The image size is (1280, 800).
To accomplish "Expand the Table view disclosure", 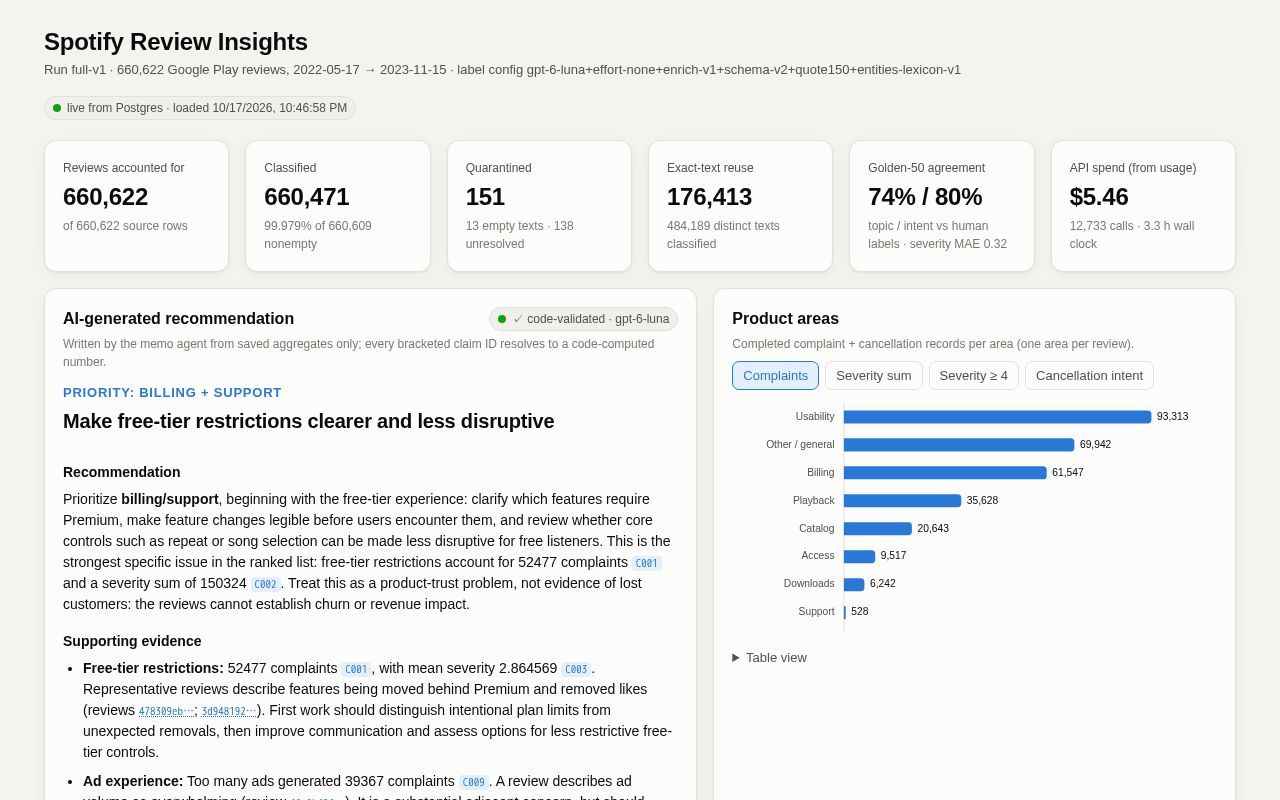I will click(x=769, y=657).
